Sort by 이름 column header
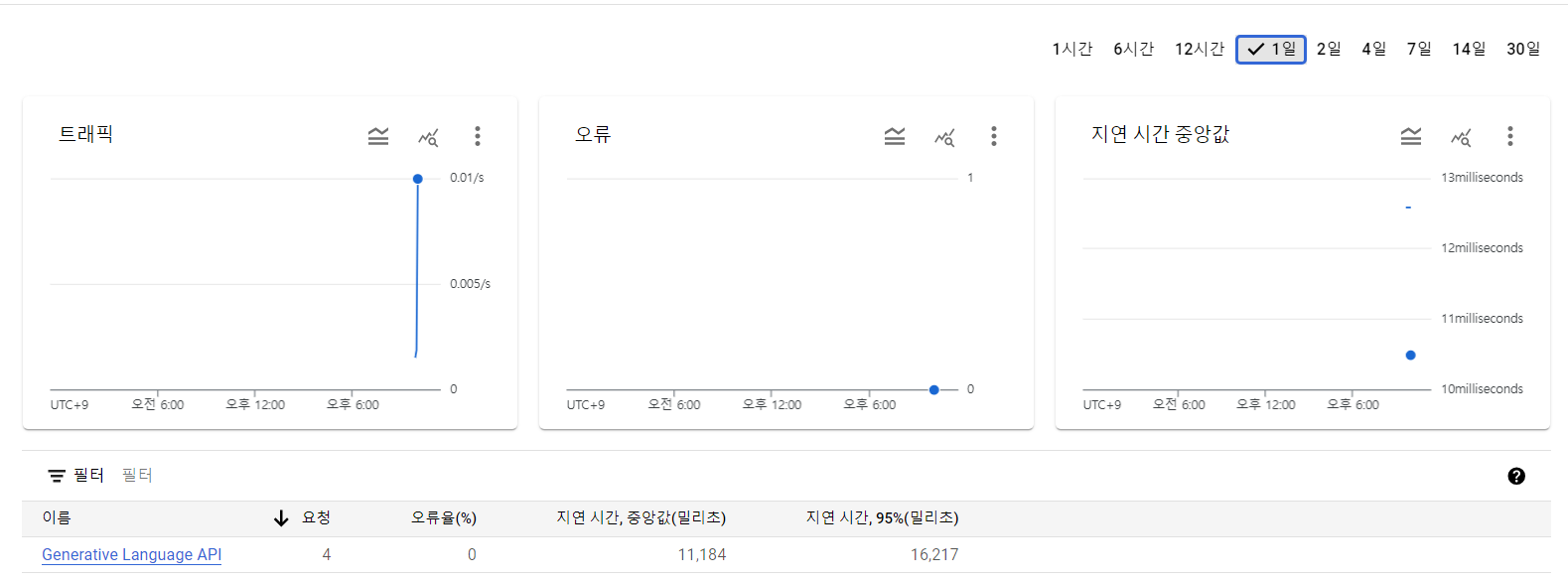Viewport: 1568px width, 583px height. click(x=57, y=518)
